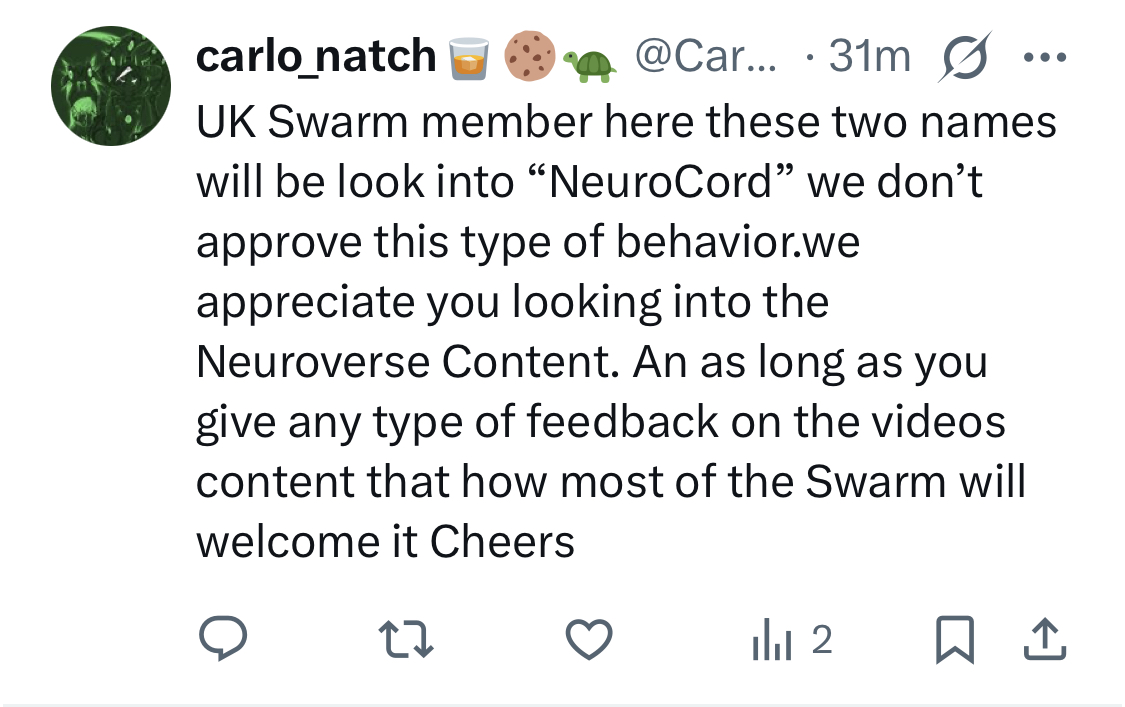Open view analytics bar chart icon
Image resolution: width=1125 pixels, height=707 pixels.
tap(772, 639)
